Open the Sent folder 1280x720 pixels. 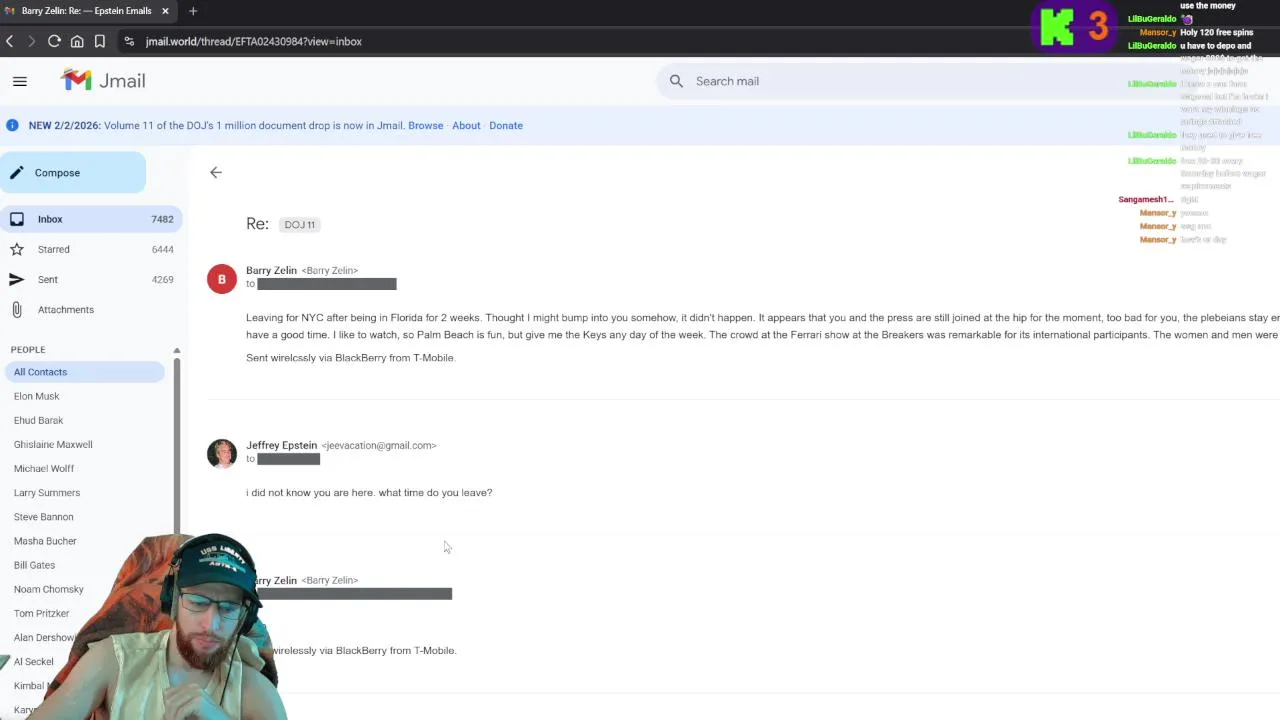coord(90,279)
